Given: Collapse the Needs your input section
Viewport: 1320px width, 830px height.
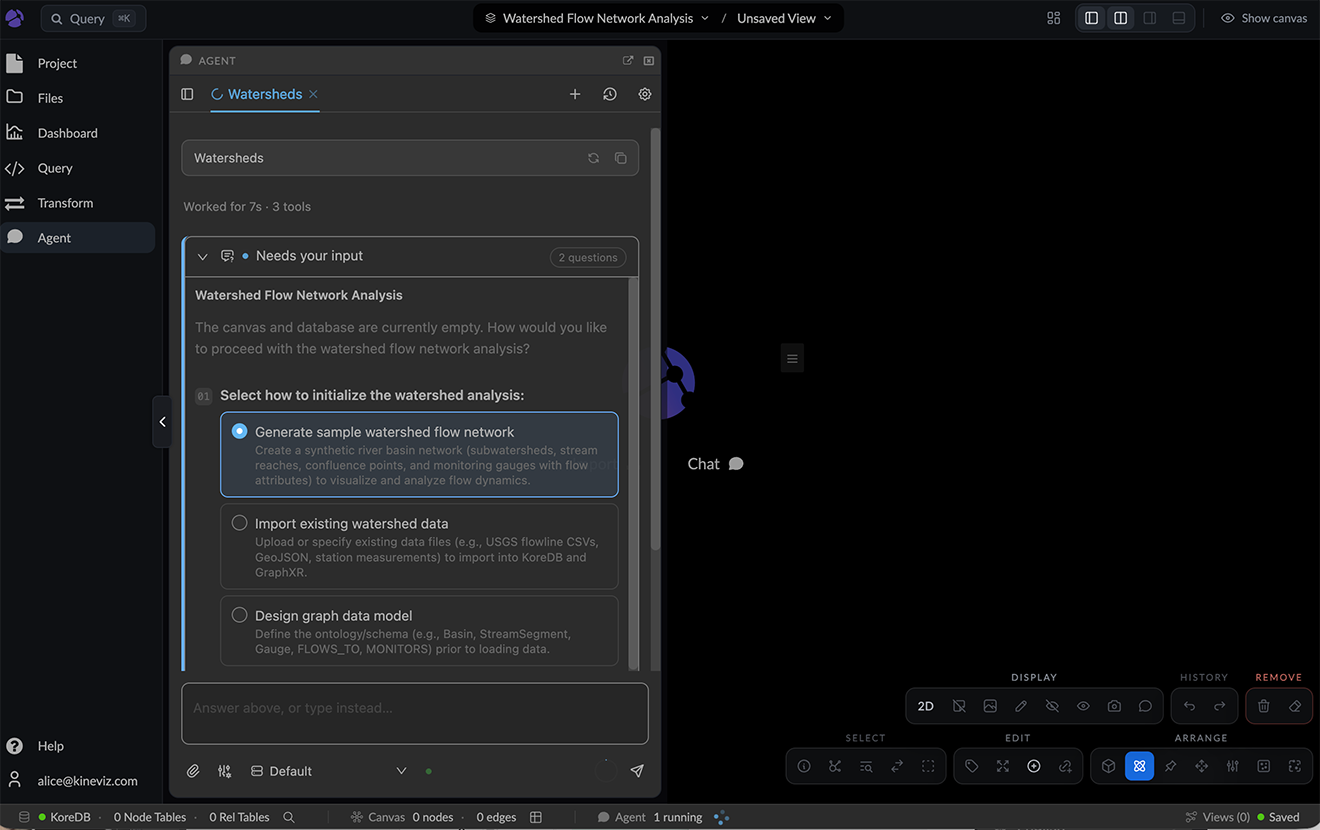Looking at the screenshot, I should 203,257.
